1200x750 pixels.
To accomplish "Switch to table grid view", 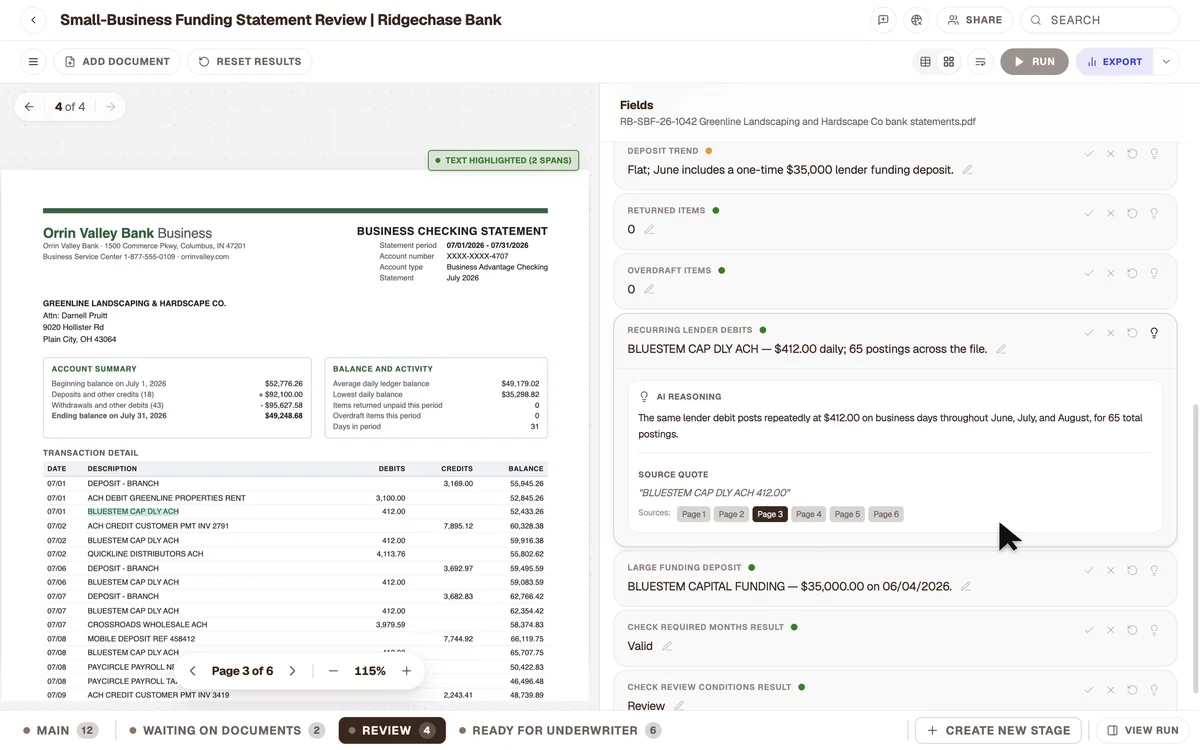I will pyautogui.click(x=925, y=62).
